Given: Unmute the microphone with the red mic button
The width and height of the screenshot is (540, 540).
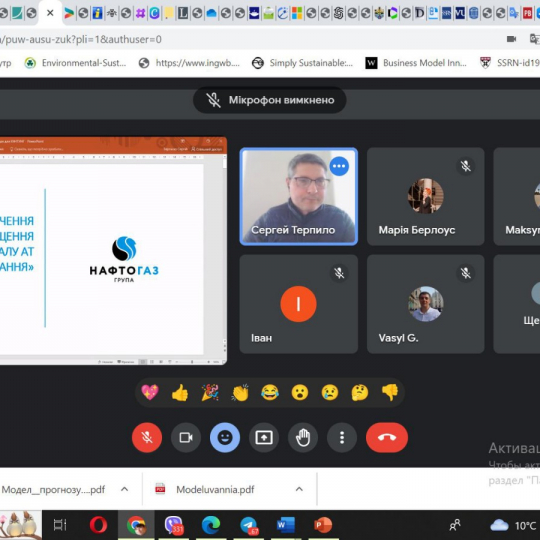Looking at the screenshot, I should tap(147, 437).
